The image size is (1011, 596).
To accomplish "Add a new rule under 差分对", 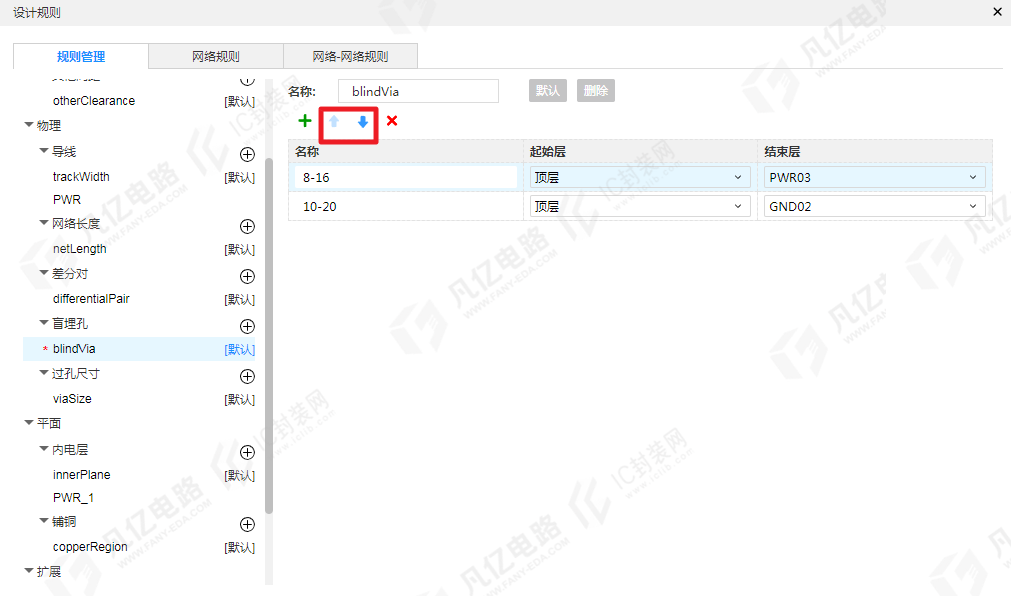I will click(248, 277).
